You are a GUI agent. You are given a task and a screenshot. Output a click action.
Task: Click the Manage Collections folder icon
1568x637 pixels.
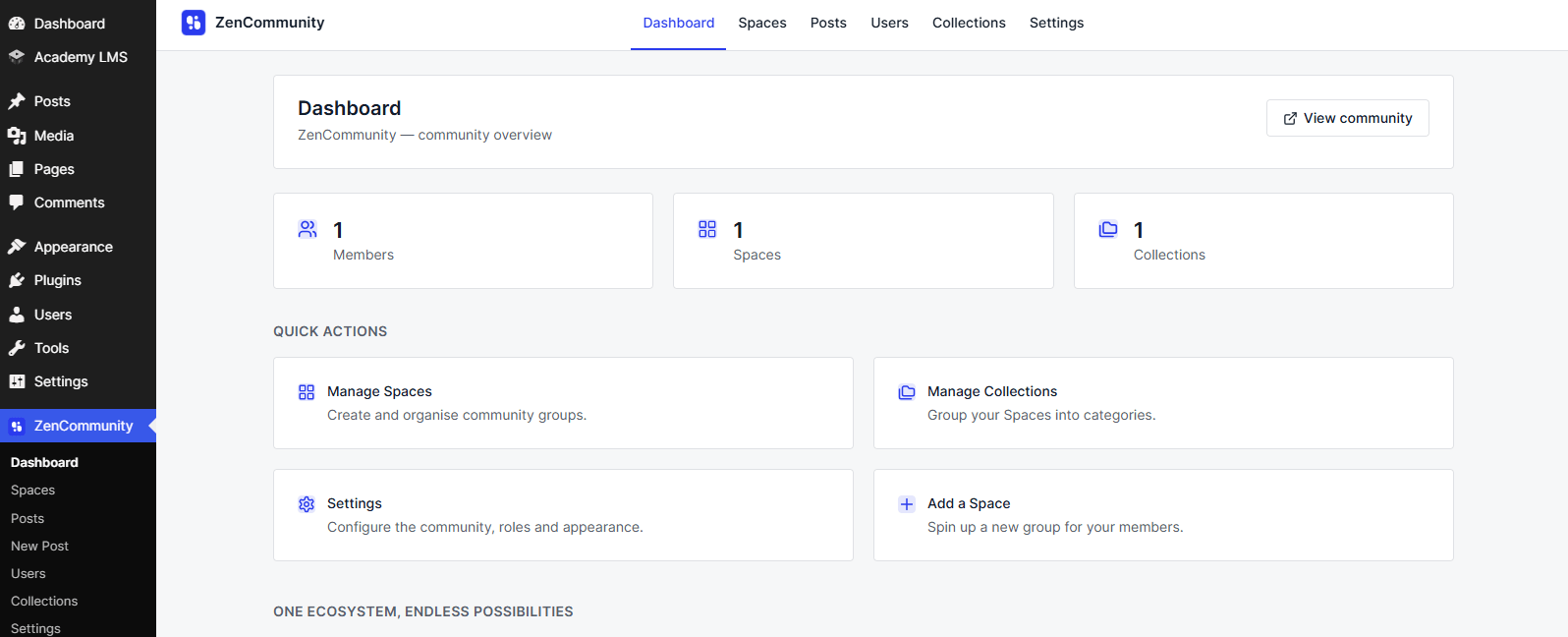click(907, 392)
